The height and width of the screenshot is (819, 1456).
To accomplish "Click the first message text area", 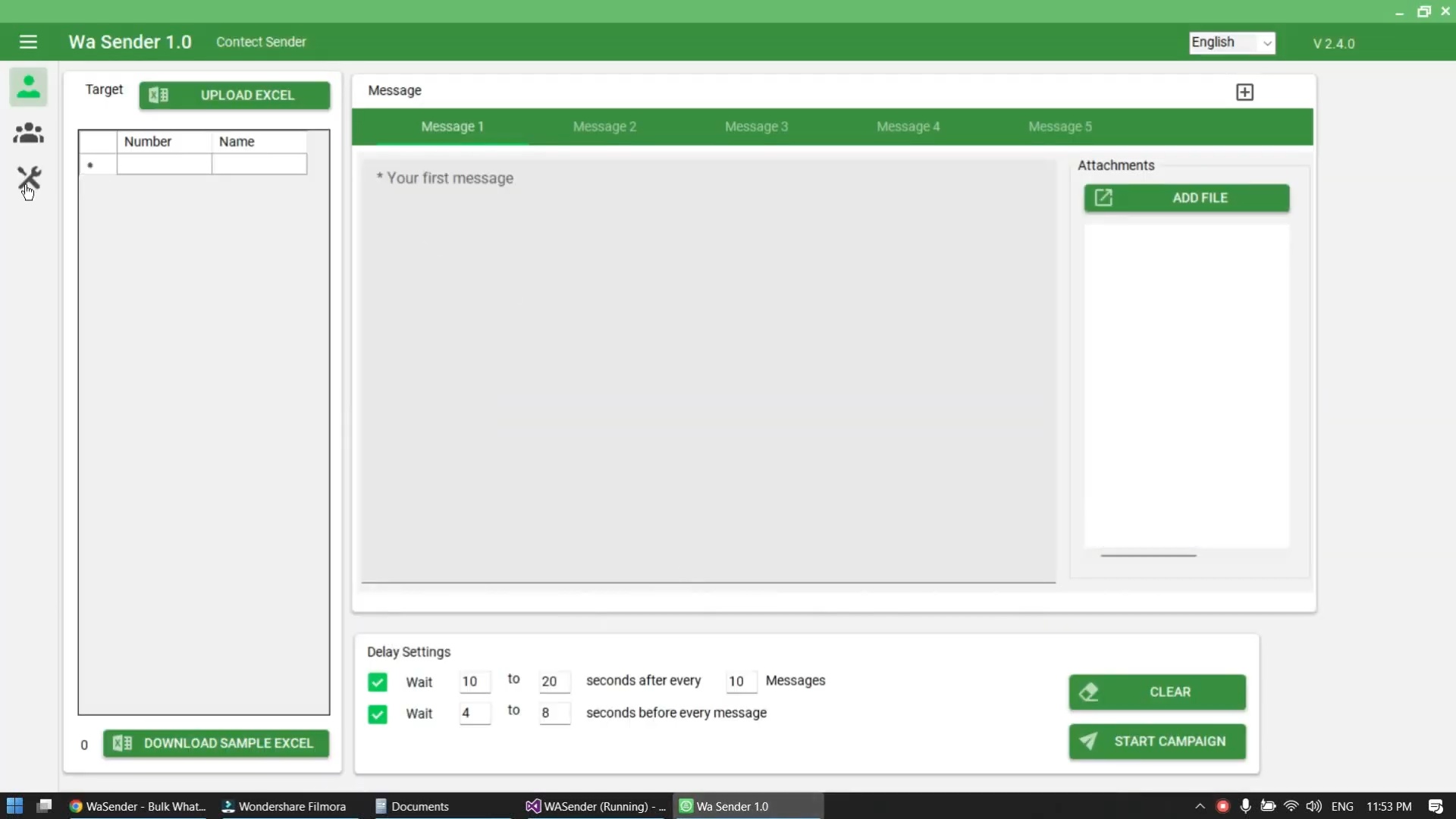I will 708,371.
